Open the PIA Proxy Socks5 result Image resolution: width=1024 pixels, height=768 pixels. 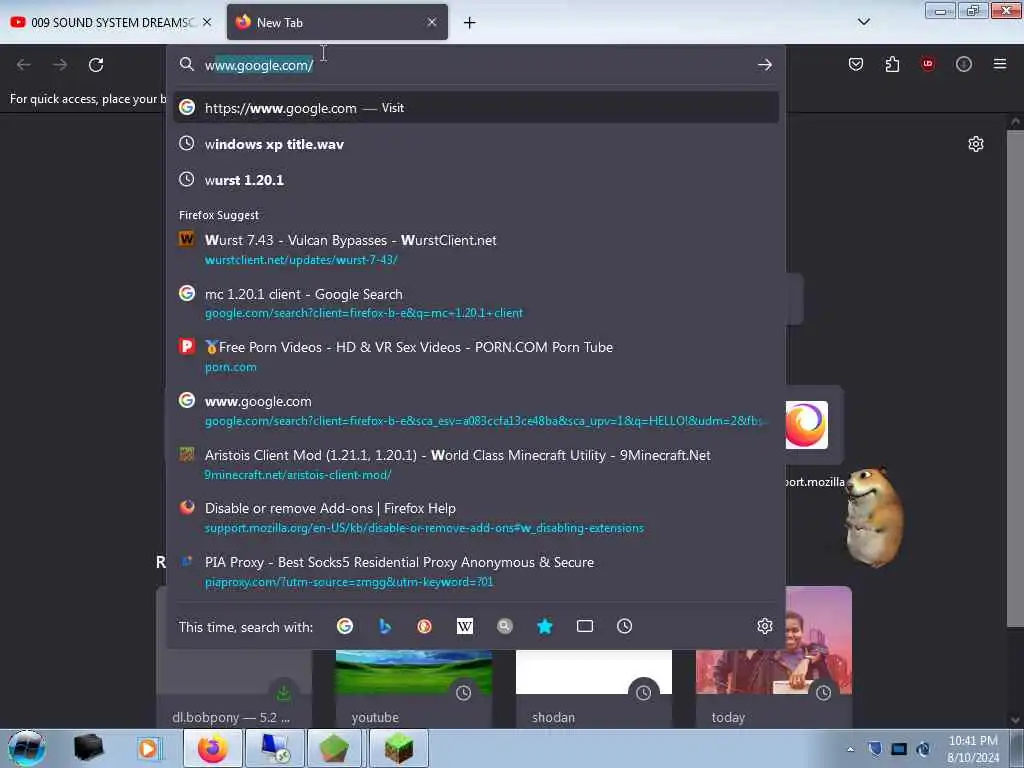point(476,571)
